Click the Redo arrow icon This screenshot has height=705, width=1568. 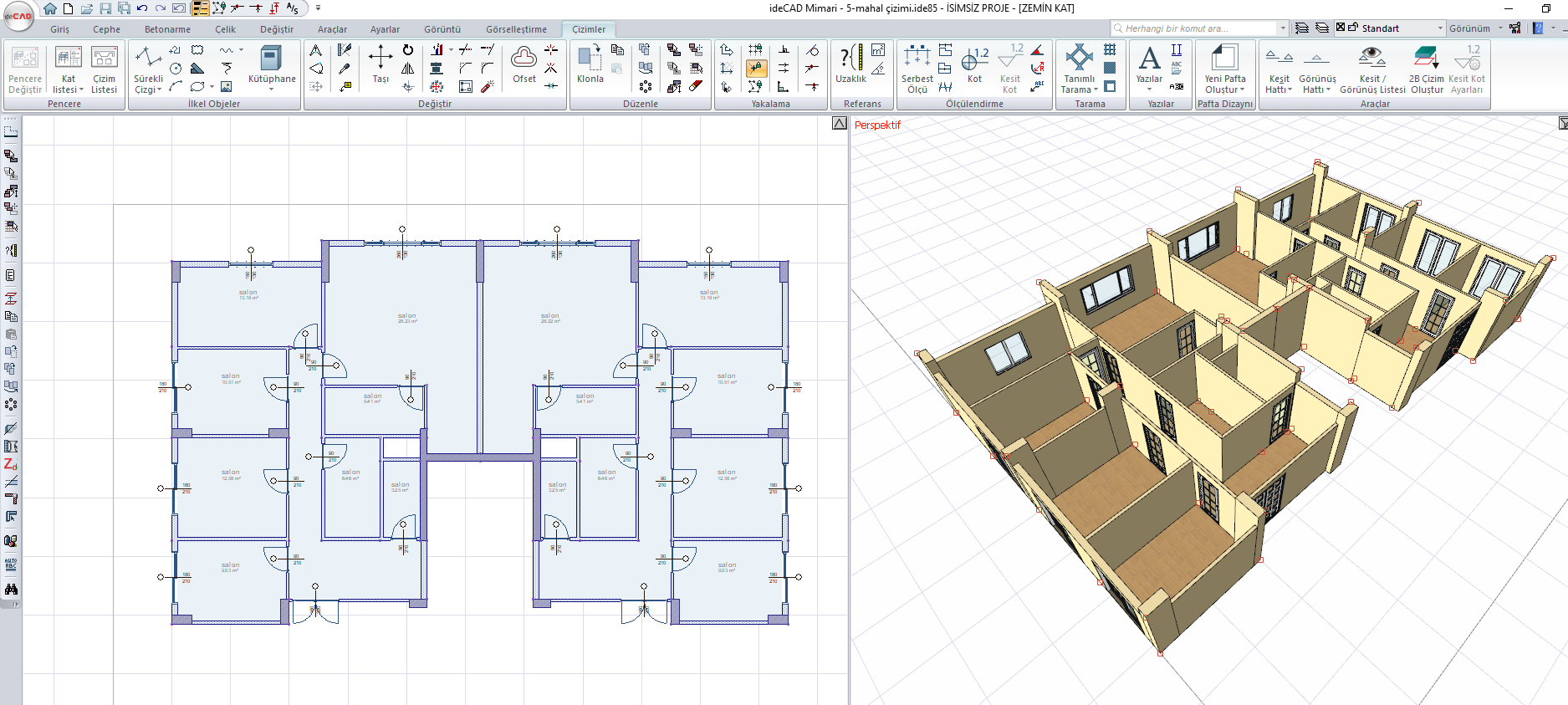point(161,8)
